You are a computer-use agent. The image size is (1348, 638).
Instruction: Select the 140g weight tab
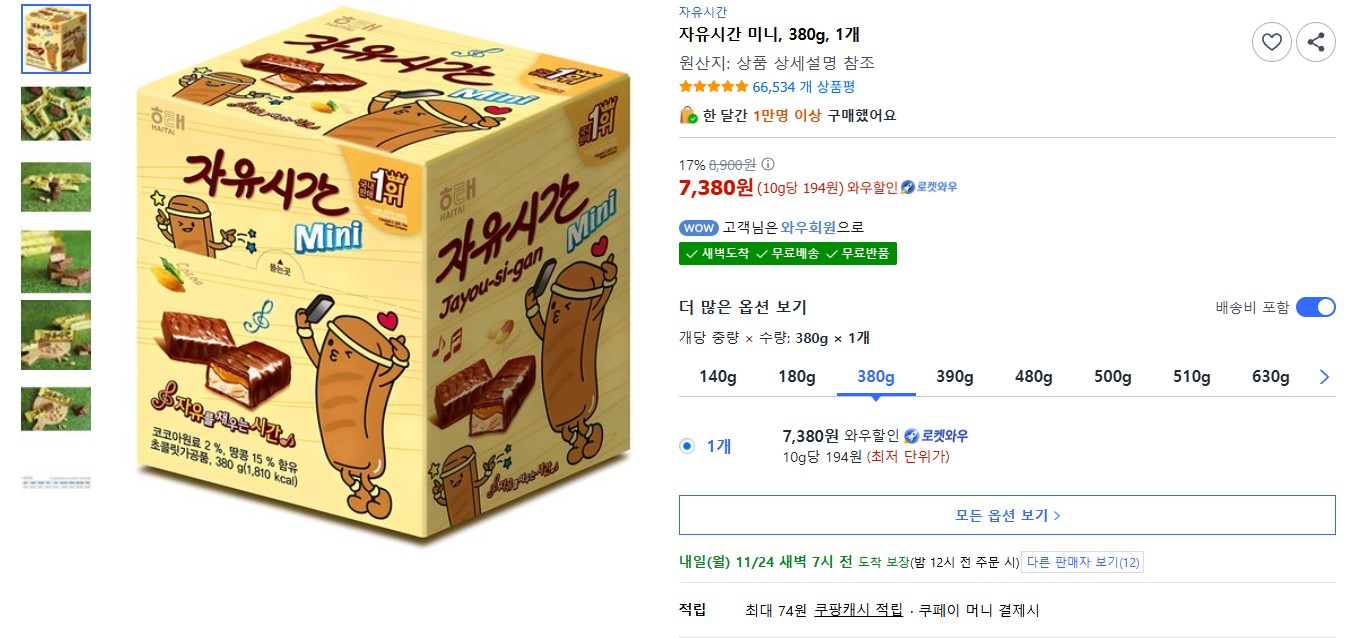point(717,377)
